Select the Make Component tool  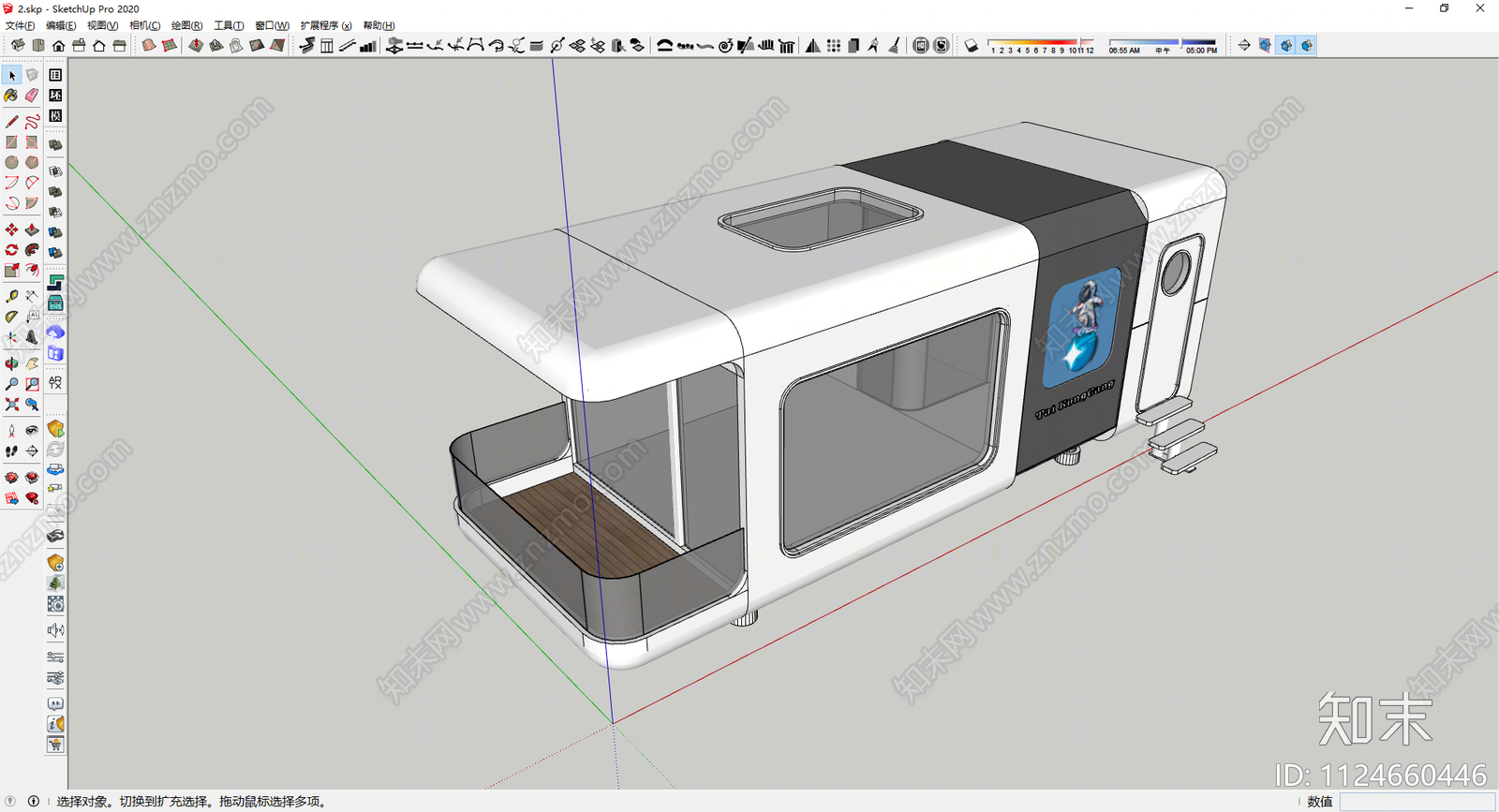32,75
